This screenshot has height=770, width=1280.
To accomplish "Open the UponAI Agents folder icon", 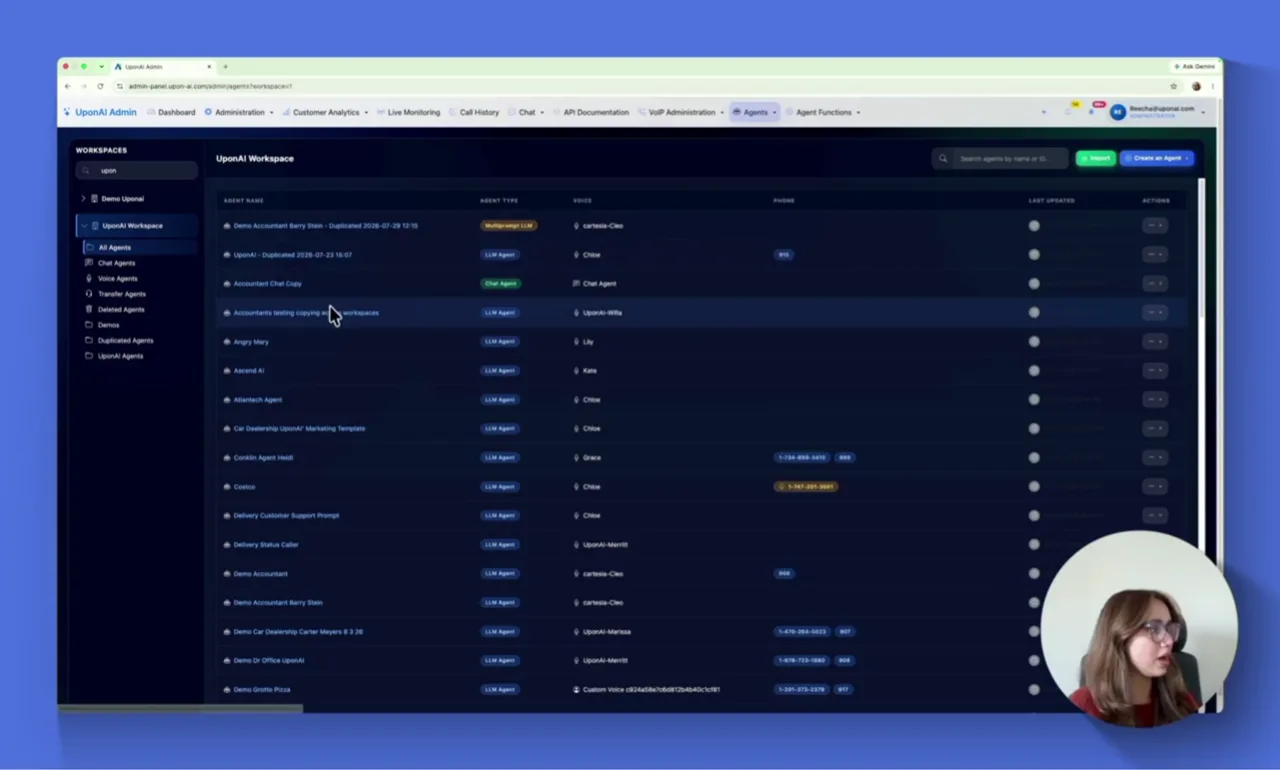I will (x=89, y=356).
